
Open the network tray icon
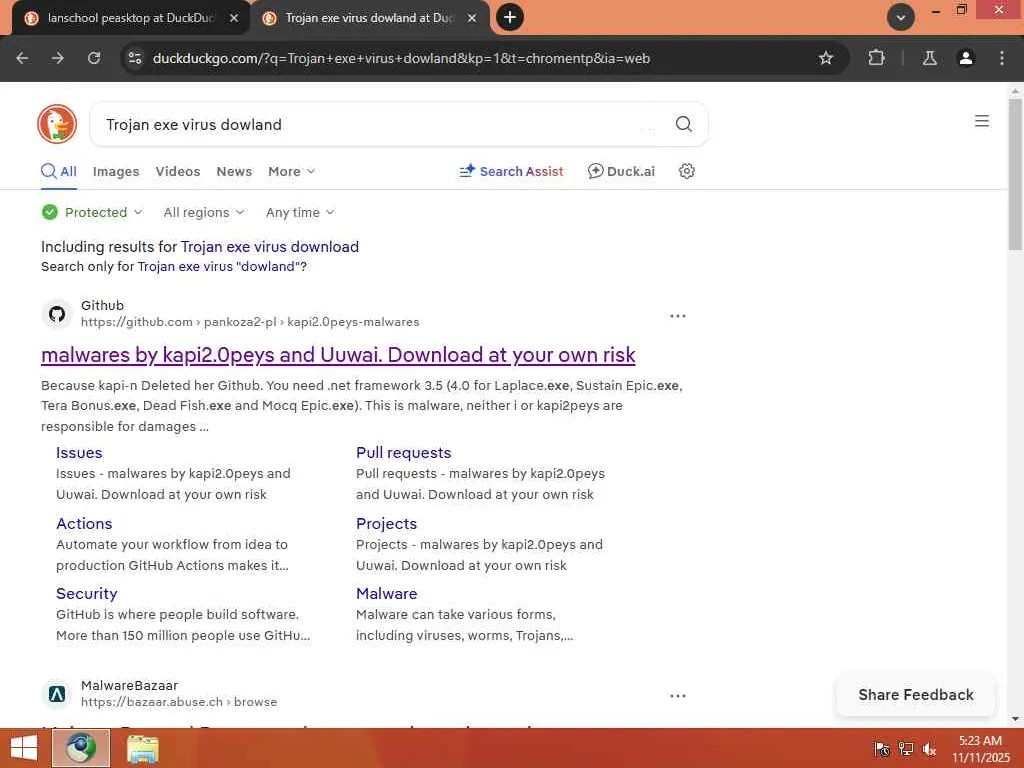tap(906, 749)
